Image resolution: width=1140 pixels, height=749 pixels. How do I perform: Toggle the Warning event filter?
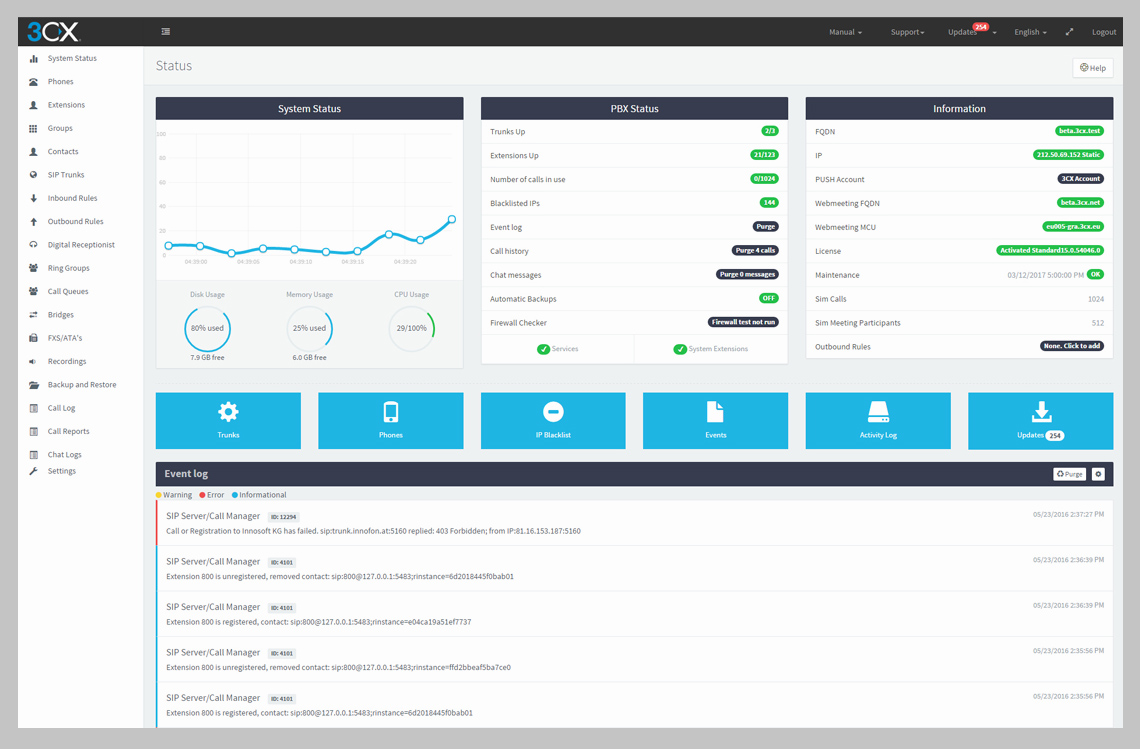[174, 495]
